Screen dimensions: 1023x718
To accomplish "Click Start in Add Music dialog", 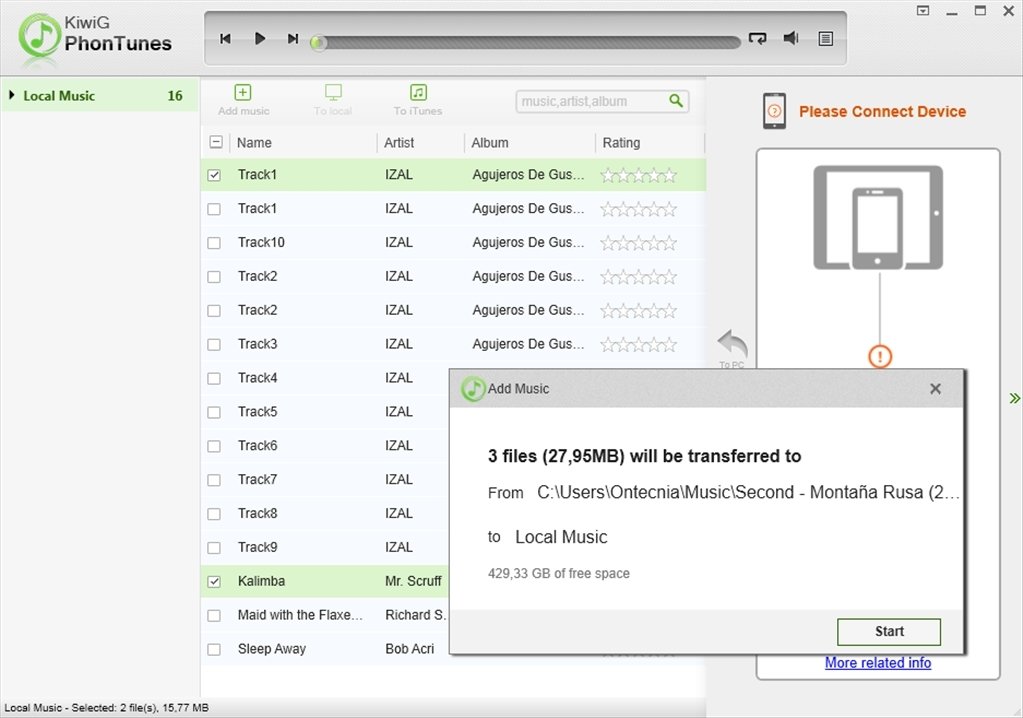I will click(x=889, y=631).
